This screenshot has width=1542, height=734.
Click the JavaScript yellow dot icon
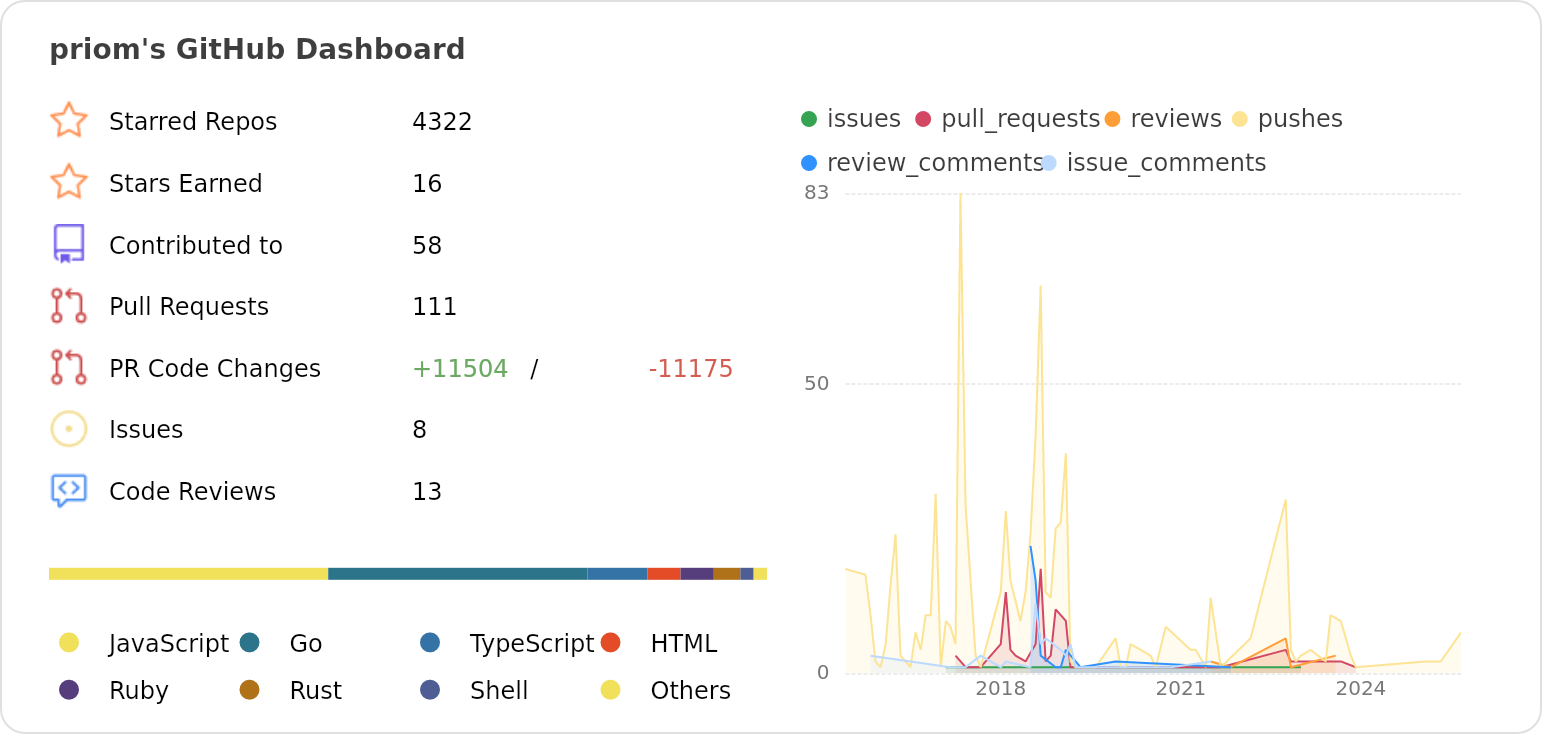pyautogui.click(x=69, y=643)
